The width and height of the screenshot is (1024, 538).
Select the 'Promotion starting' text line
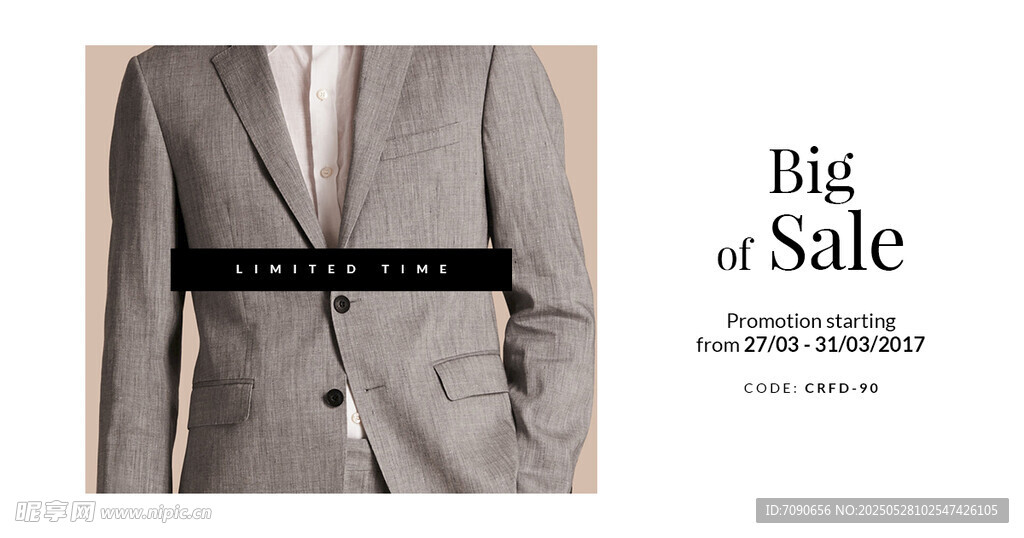pyautogui.click(x=810, y=321)
